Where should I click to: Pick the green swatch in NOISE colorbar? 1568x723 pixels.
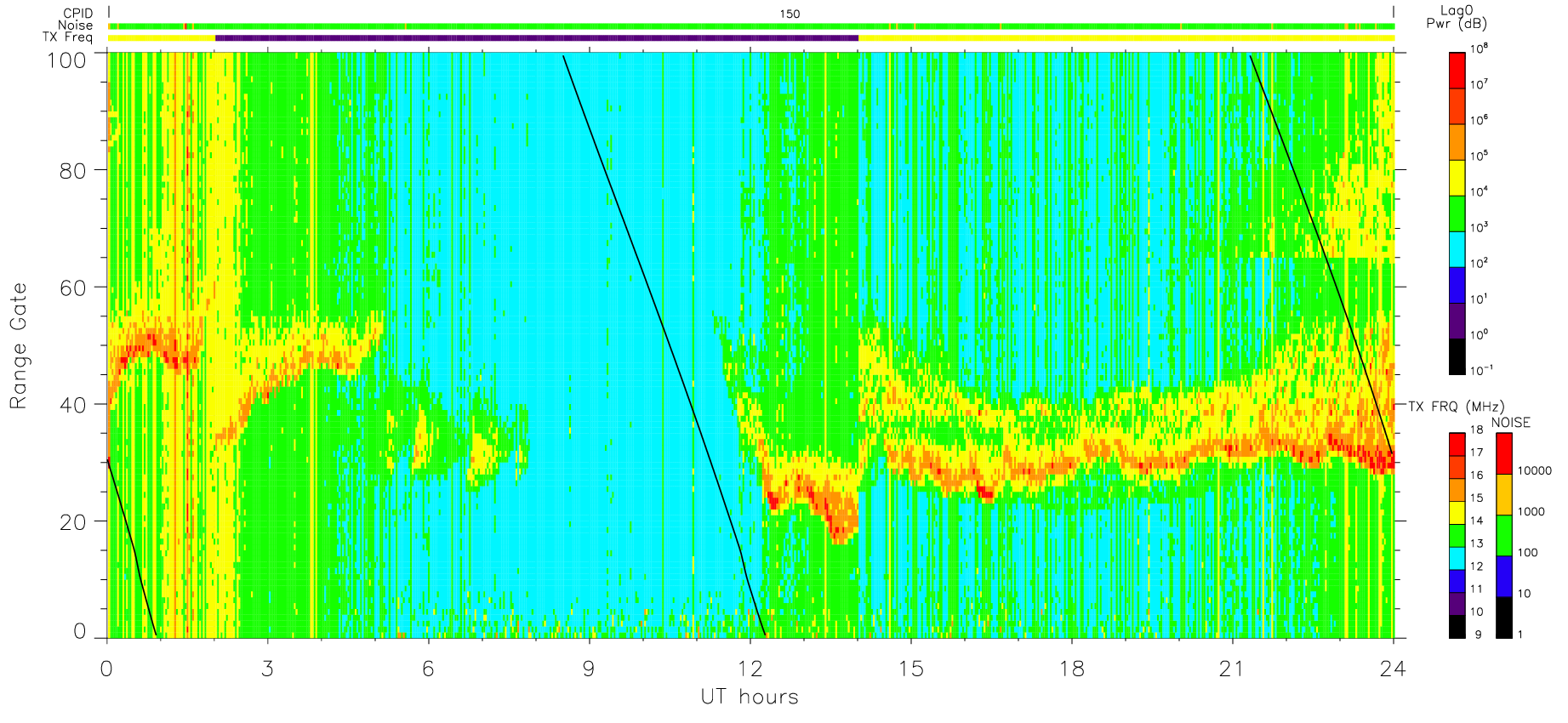(1504, 536)
